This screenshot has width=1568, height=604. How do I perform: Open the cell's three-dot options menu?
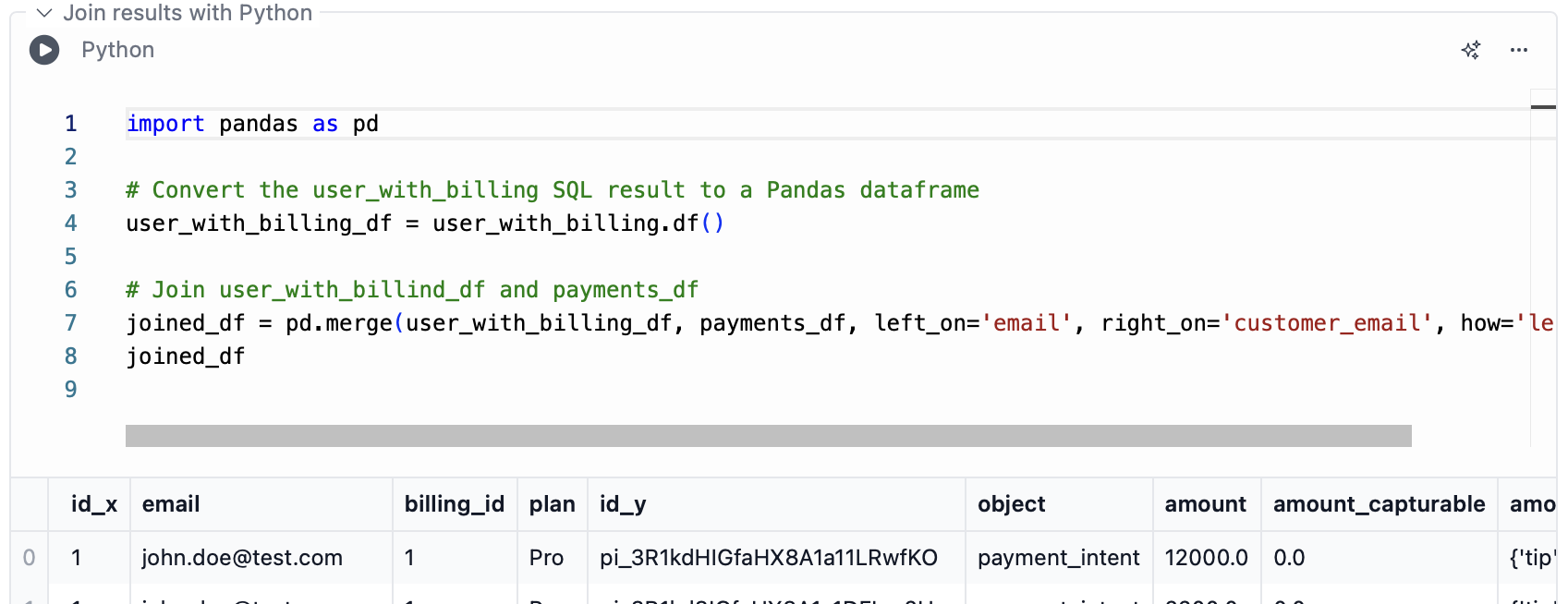pyautogui.click(x=1519, y=50)
